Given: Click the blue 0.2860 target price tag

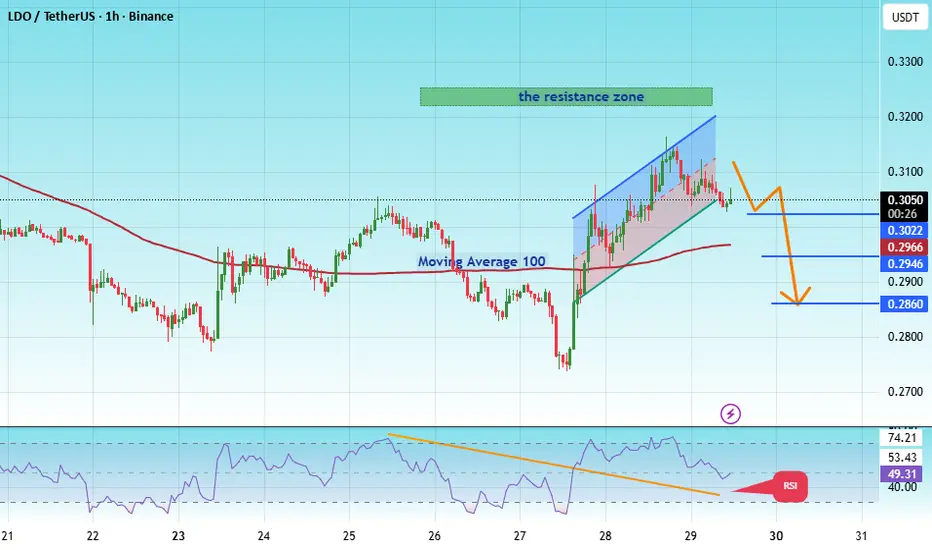Looking at the screenshot, I should click(903, 304).
